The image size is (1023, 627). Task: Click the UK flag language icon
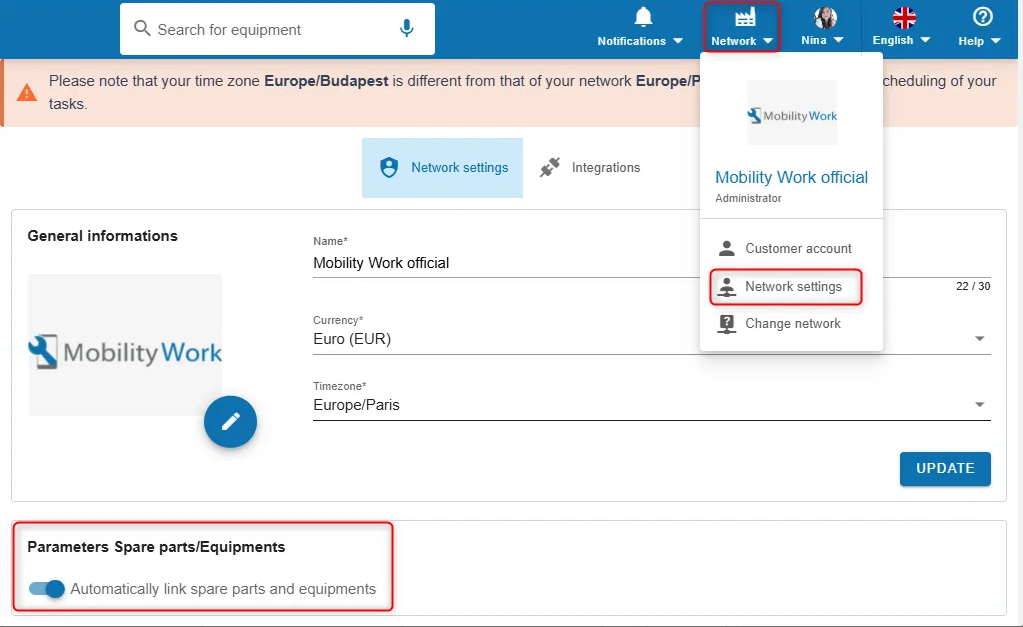[x=904, y=18]
